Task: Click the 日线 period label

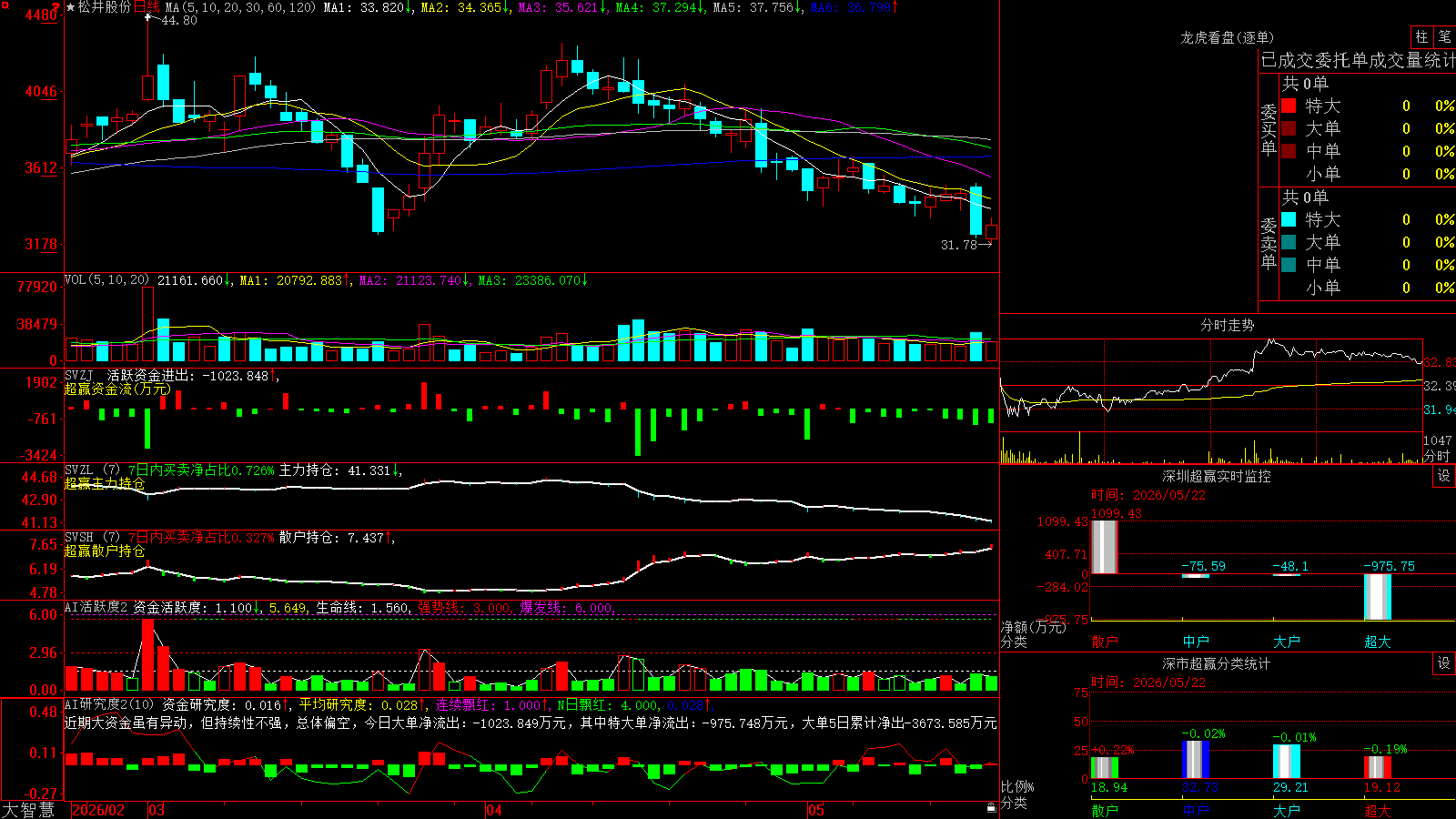Action: pos(147,7)
